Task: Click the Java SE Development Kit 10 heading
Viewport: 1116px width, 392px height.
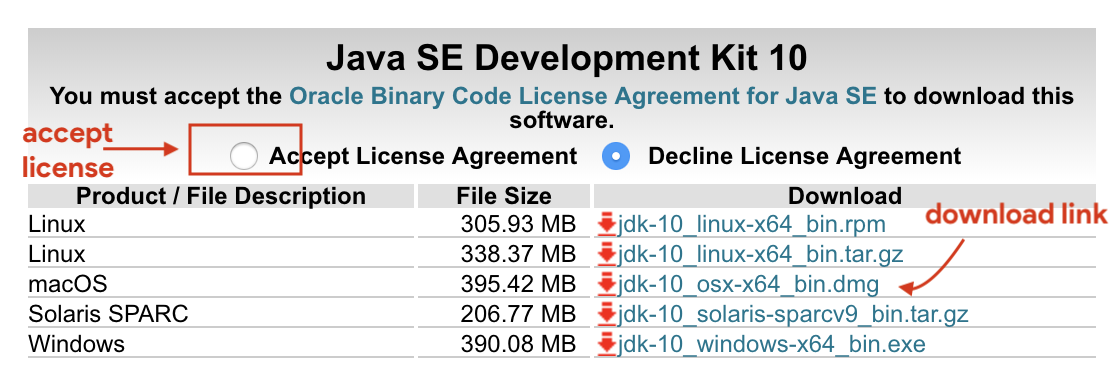Action: point(567,59)
